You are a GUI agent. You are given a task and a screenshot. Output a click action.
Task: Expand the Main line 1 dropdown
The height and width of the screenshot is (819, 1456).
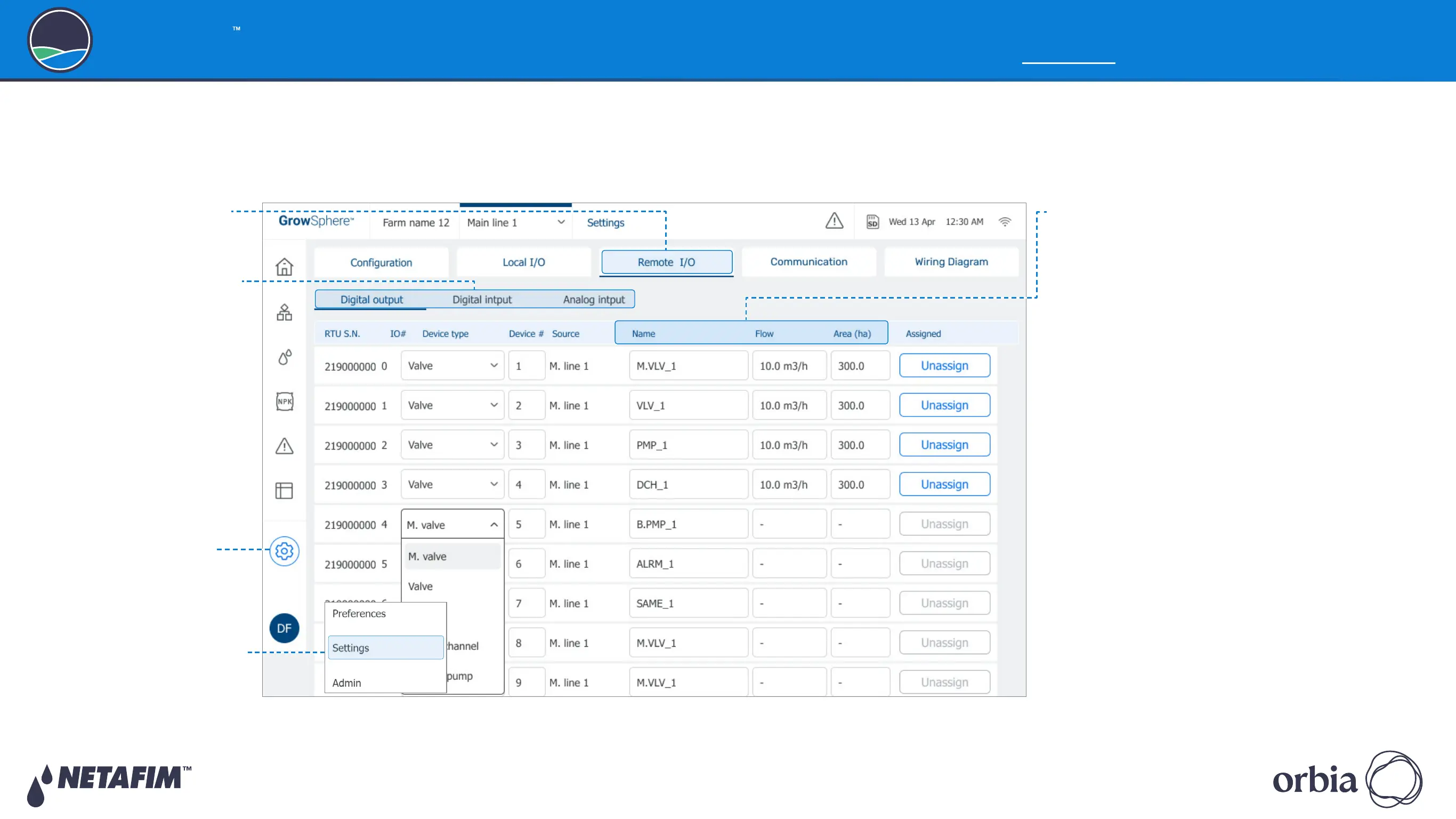(x=515, y=223)
